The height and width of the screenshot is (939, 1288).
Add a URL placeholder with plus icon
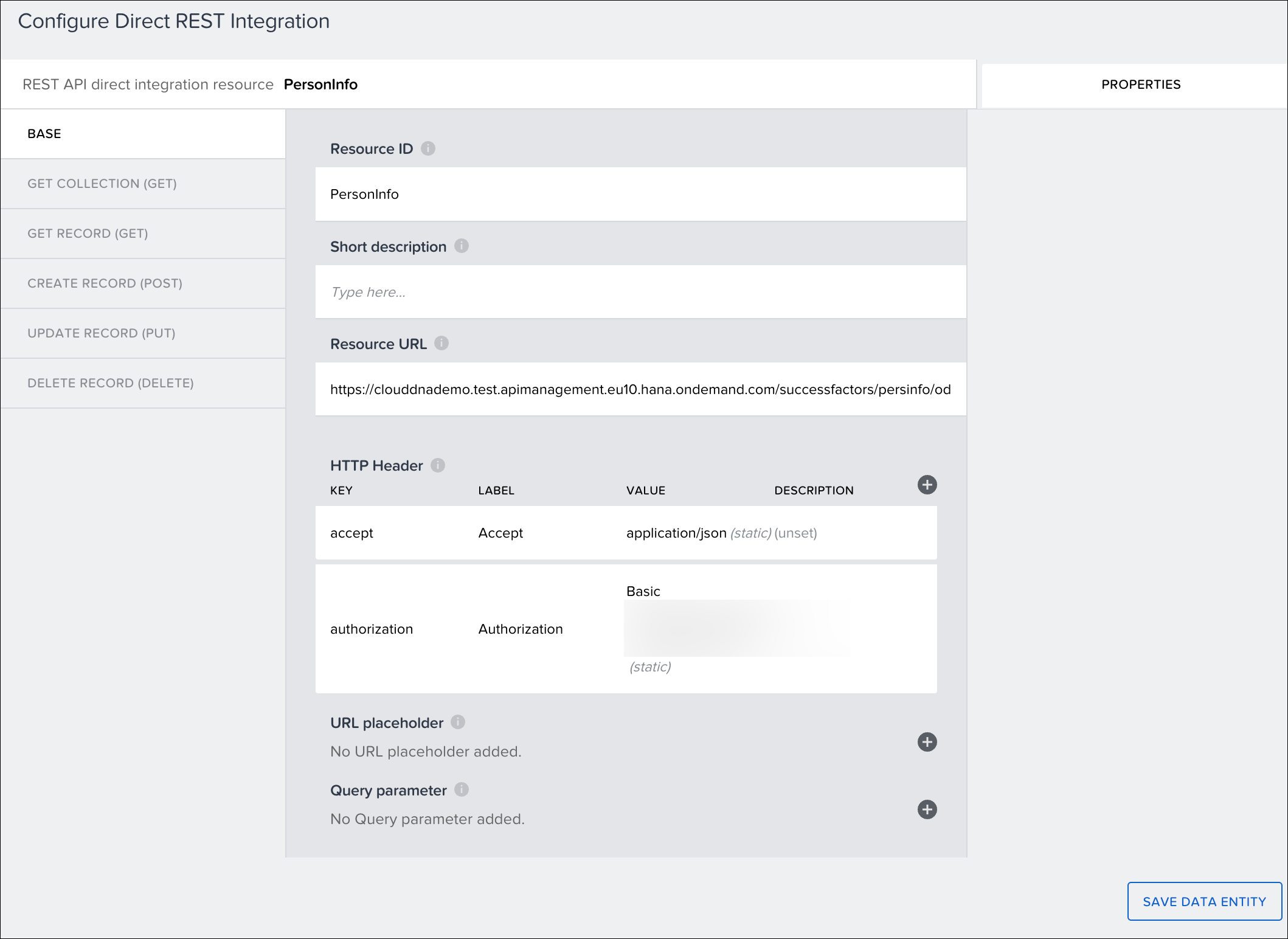(927, 742)
